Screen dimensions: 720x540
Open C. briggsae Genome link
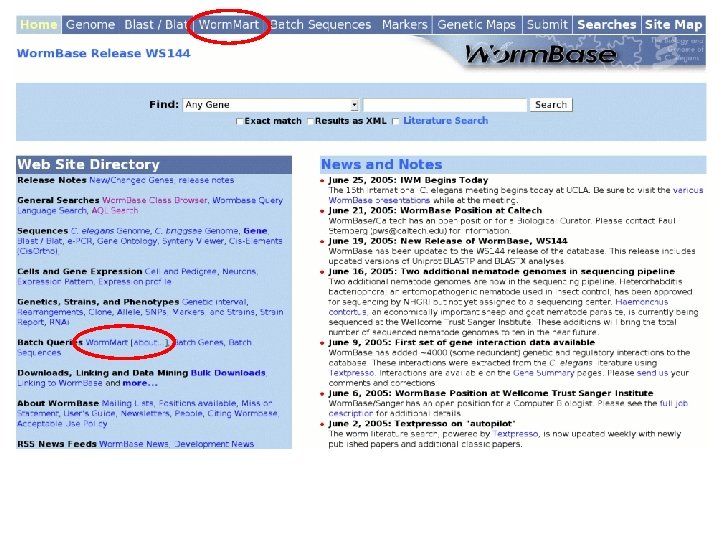tap(197, 231)
